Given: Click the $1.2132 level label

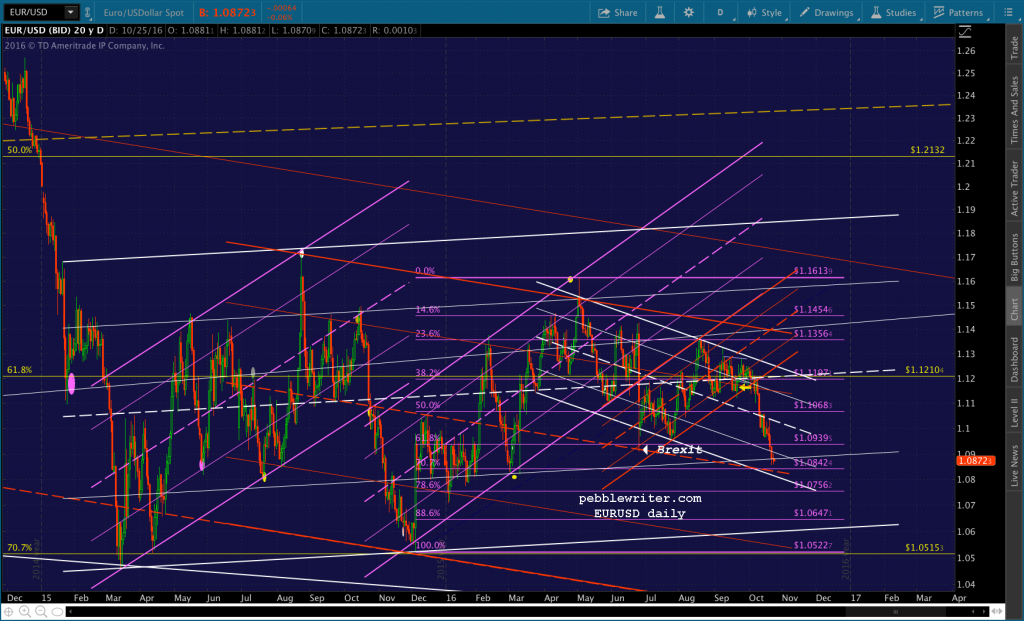Looking at the screenshot, I should (x=927, y=150).
